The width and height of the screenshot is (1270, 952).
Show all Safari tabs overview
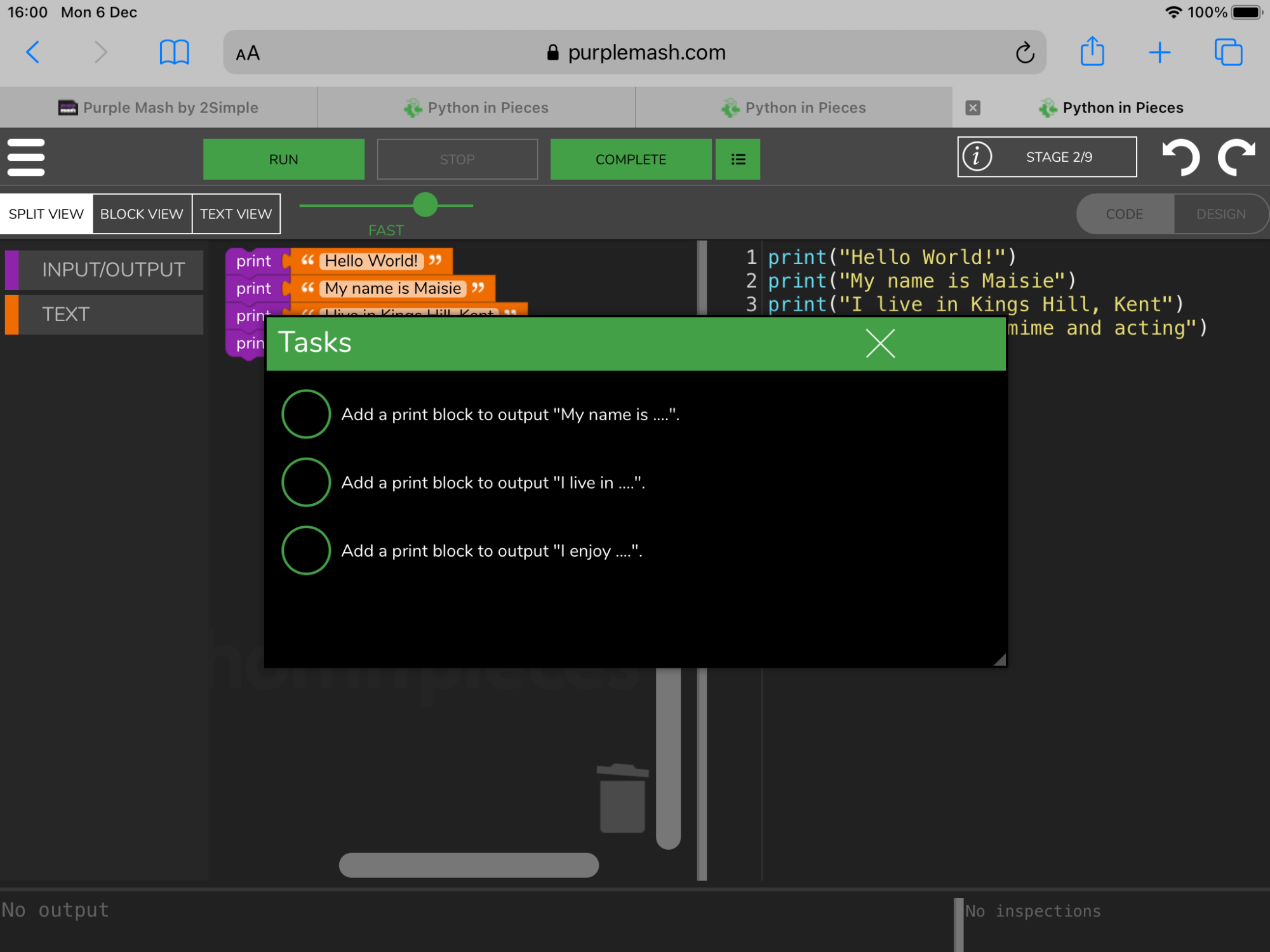coord(1228,52)
